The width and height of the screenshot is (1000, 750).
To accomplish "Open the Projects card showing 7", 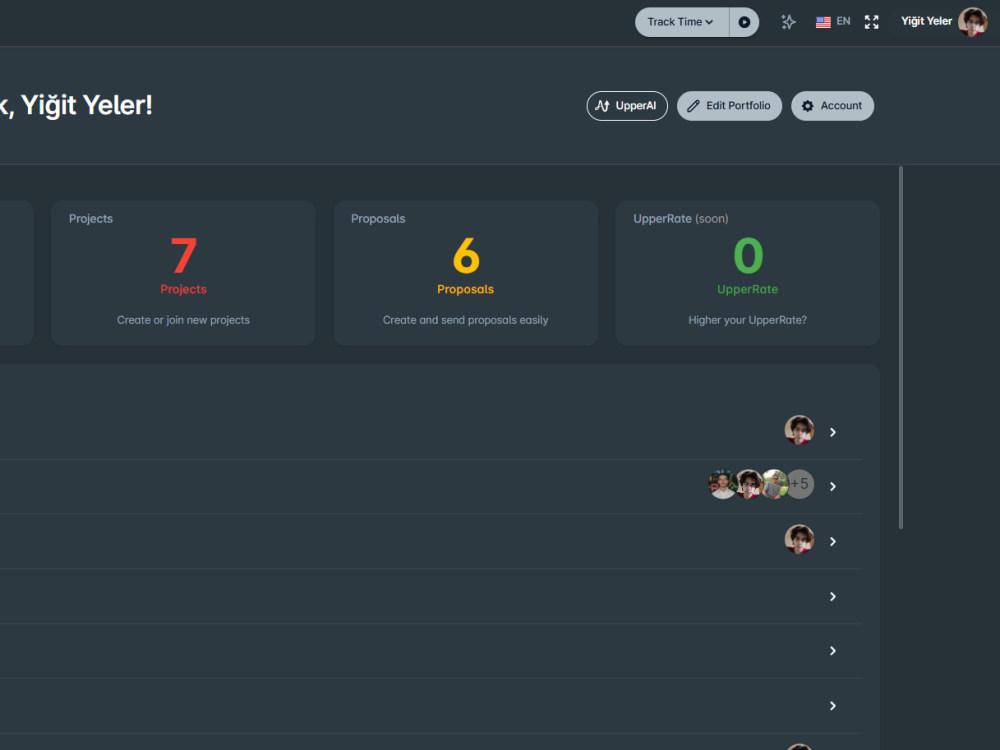I will (183, 273).
